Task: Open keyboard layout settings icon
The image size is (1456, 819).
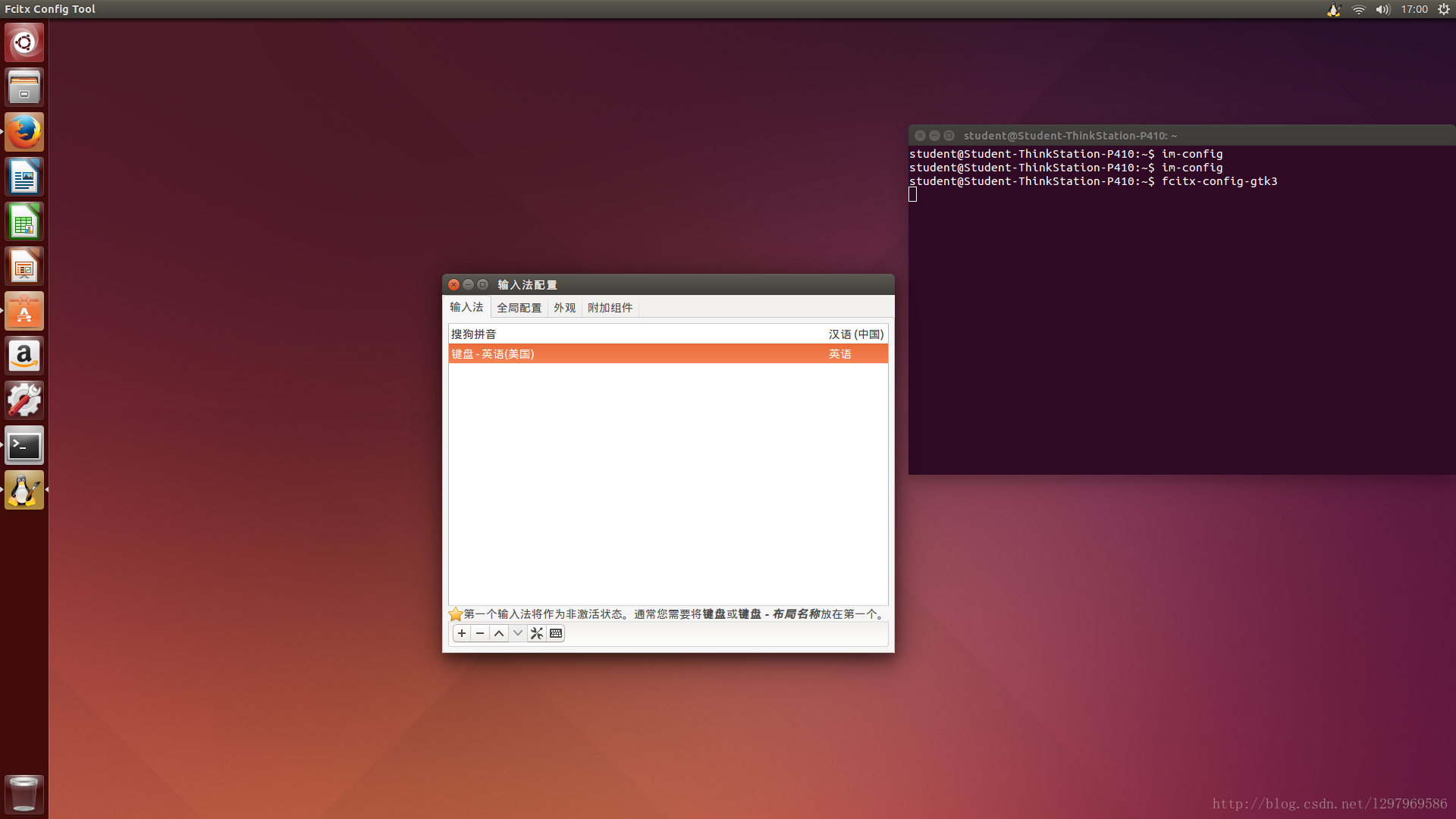Action: point(556,633)
